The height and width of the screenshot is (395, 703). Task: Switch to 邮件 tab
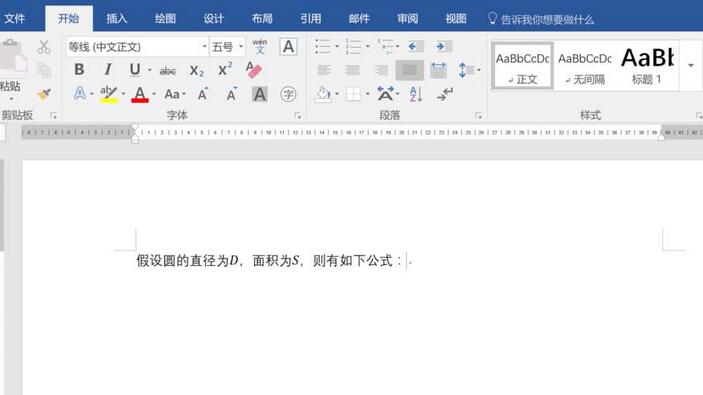point(359,18)
